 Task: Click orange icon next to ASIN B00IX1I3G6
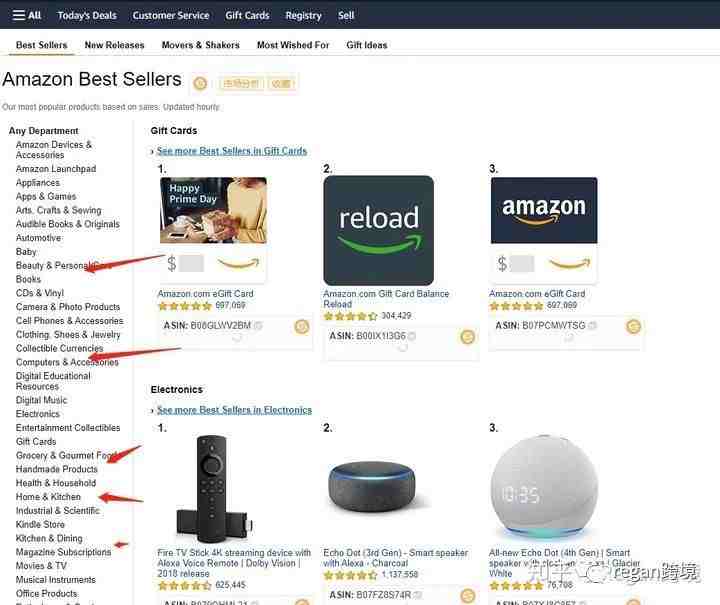tap(467, 337)
